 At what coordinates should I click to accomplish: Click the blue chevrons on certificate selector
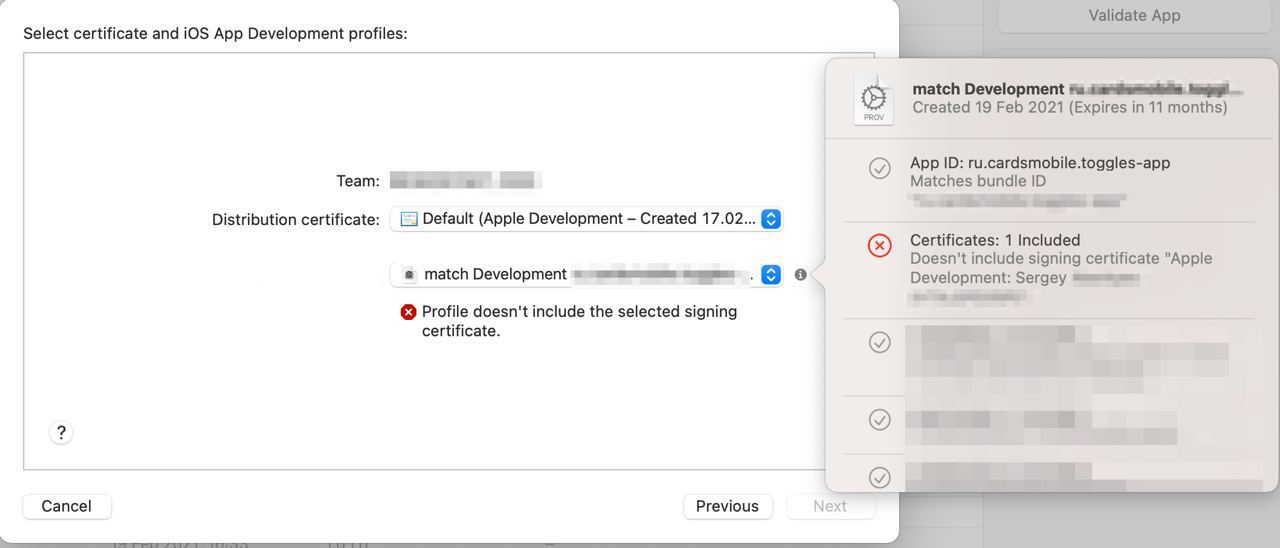coord(771,219)
